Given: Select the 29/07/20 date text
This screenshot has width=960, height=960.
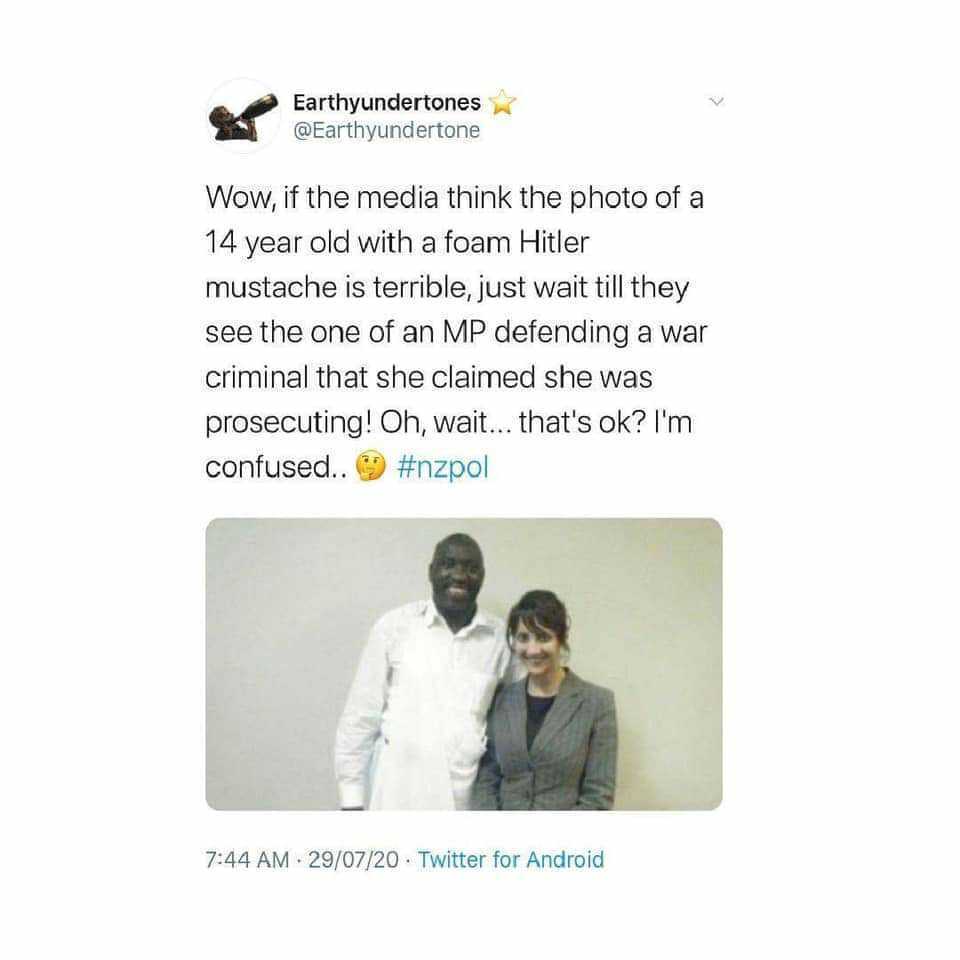Looking at the screenshot, I should 353,860.
